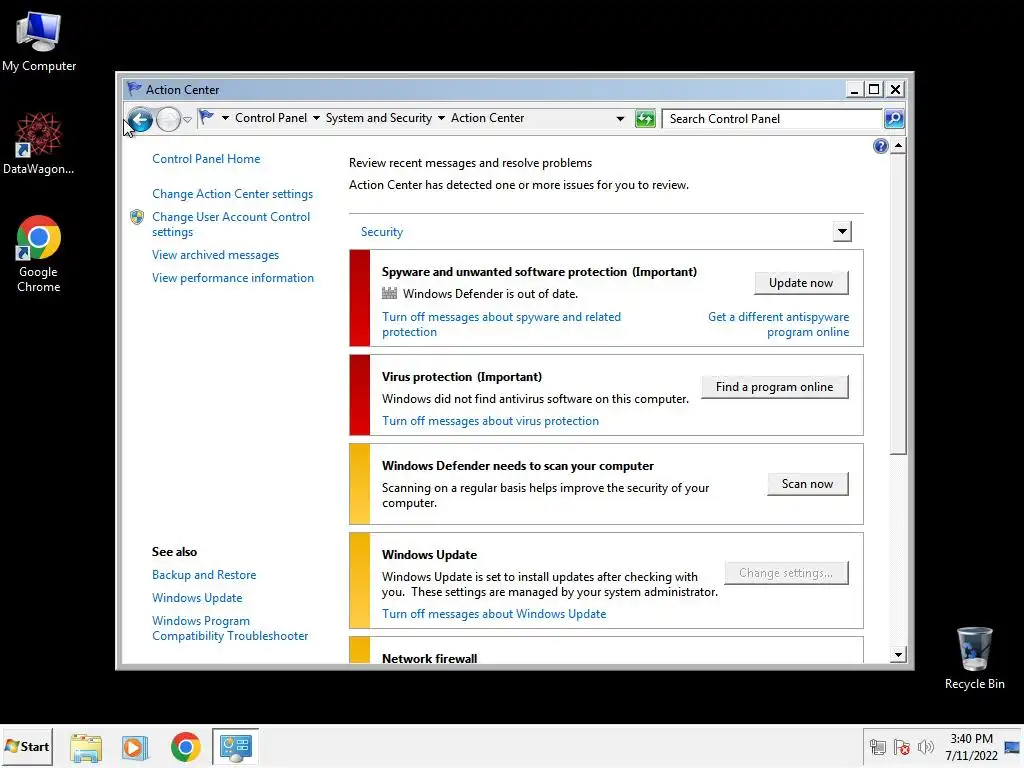Select My Computer desktop icon
The width and height of the screenshot is (1024, 768).
[39, 40]
